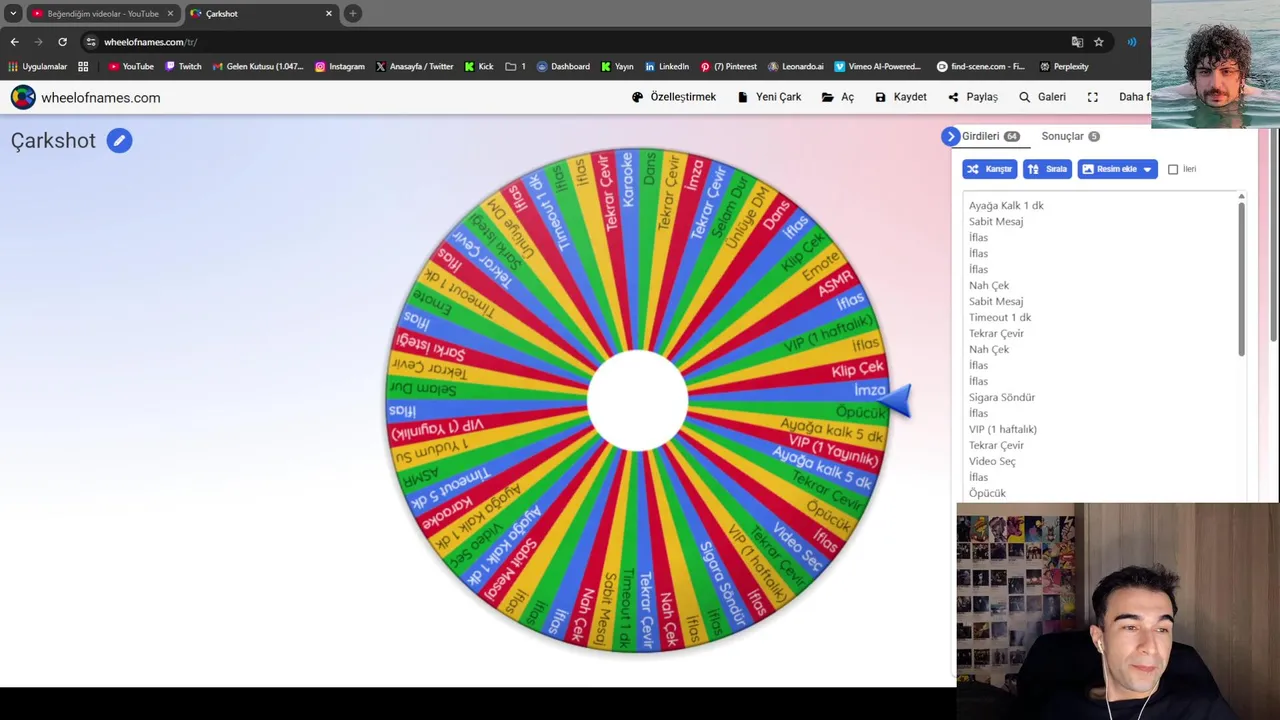Save the wheel with Kaydet
This screenshot has width=1280, height=720.
pyautogui.click(x=900, y=97)
